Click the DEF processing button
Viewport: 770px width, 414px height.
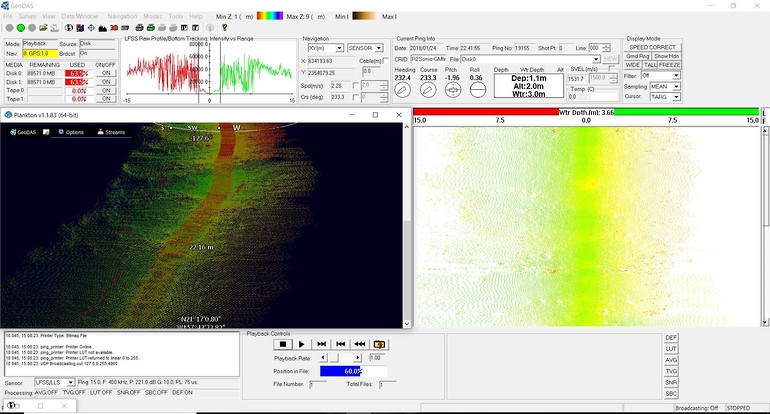point(671,338)
